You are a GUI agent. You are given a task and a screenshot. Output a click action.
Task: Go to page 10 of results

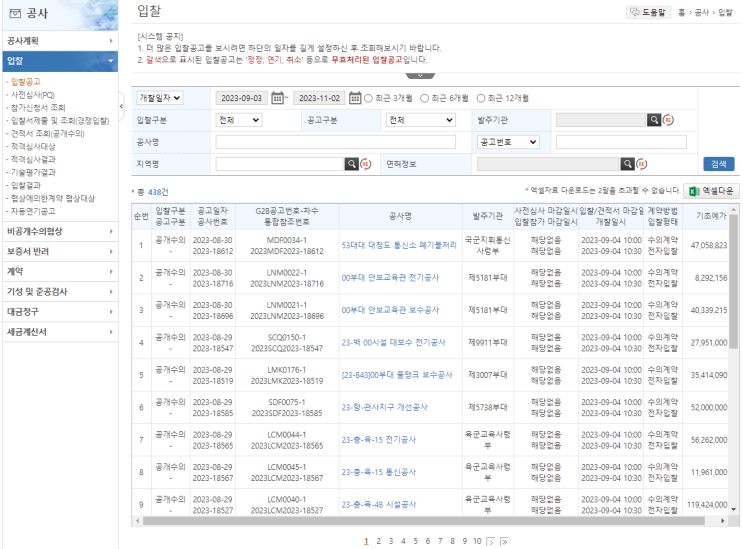point(477,541)
